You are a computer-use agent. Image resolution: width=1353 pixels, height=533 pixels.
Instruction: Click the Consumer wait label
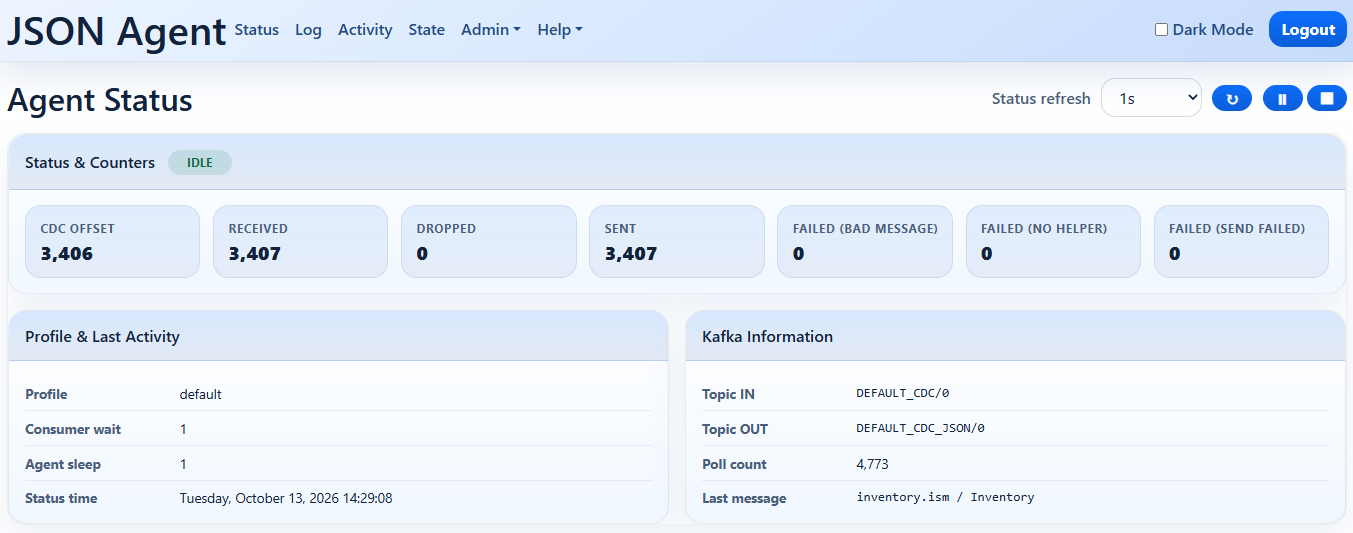click(73, 429)
